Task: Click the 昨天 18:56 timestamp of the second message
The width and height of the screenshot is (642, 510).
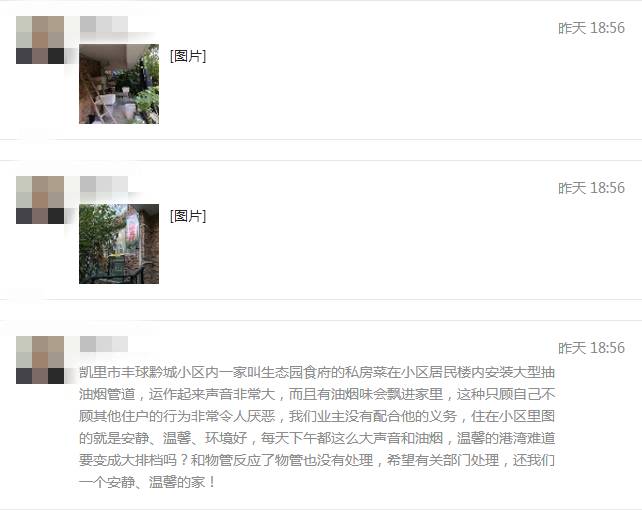Action: [591, 188]
